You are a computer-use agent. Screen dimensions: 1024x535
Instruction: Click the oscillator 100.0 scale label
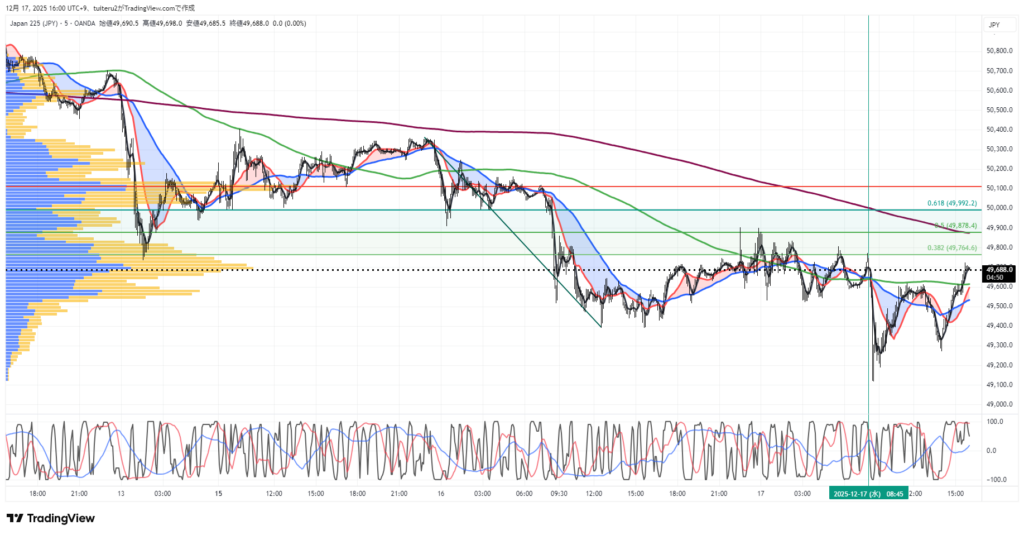click(x=997, y=422)
